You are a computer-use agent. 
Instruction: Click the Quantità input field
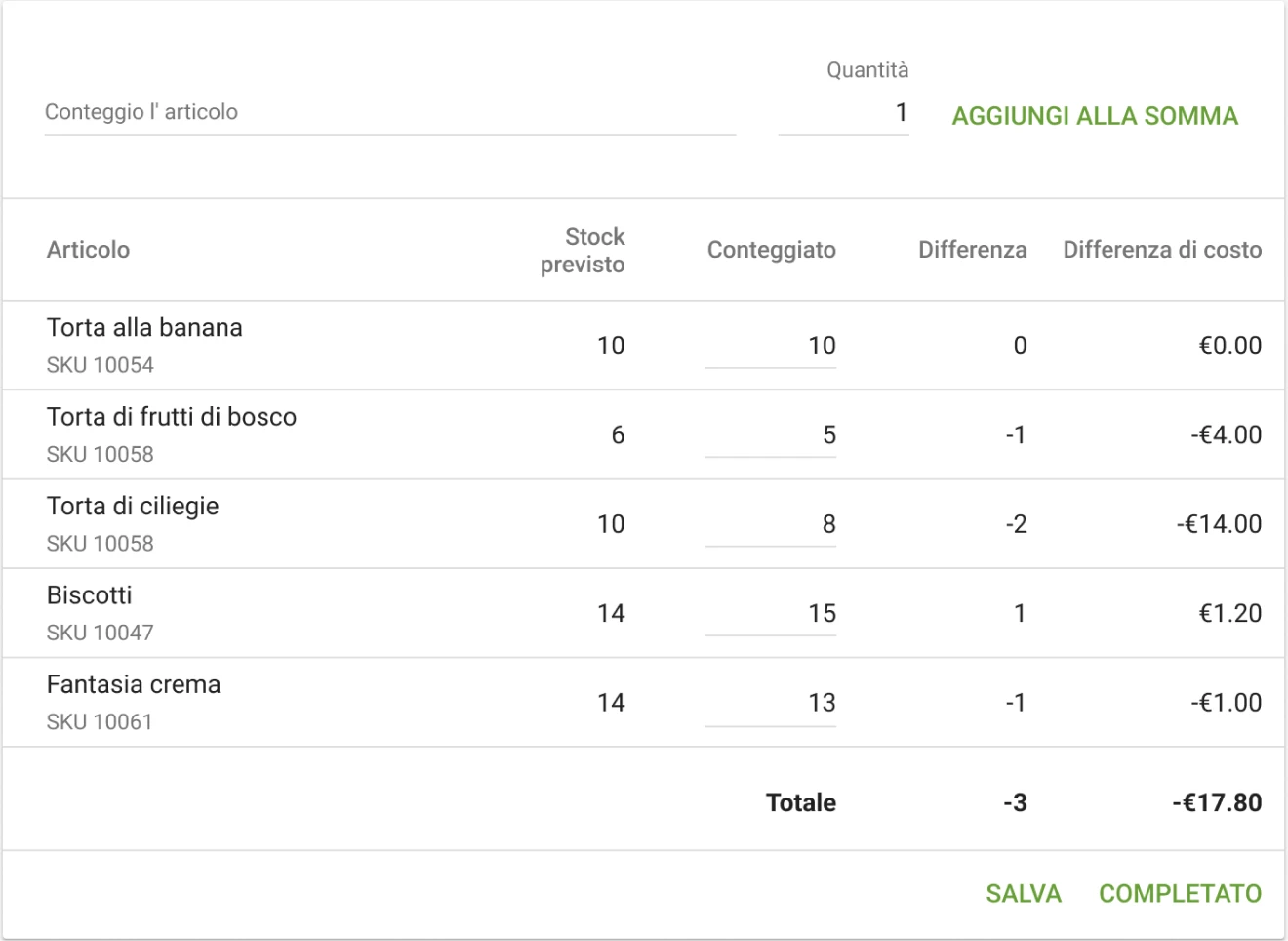click(843, 113)
